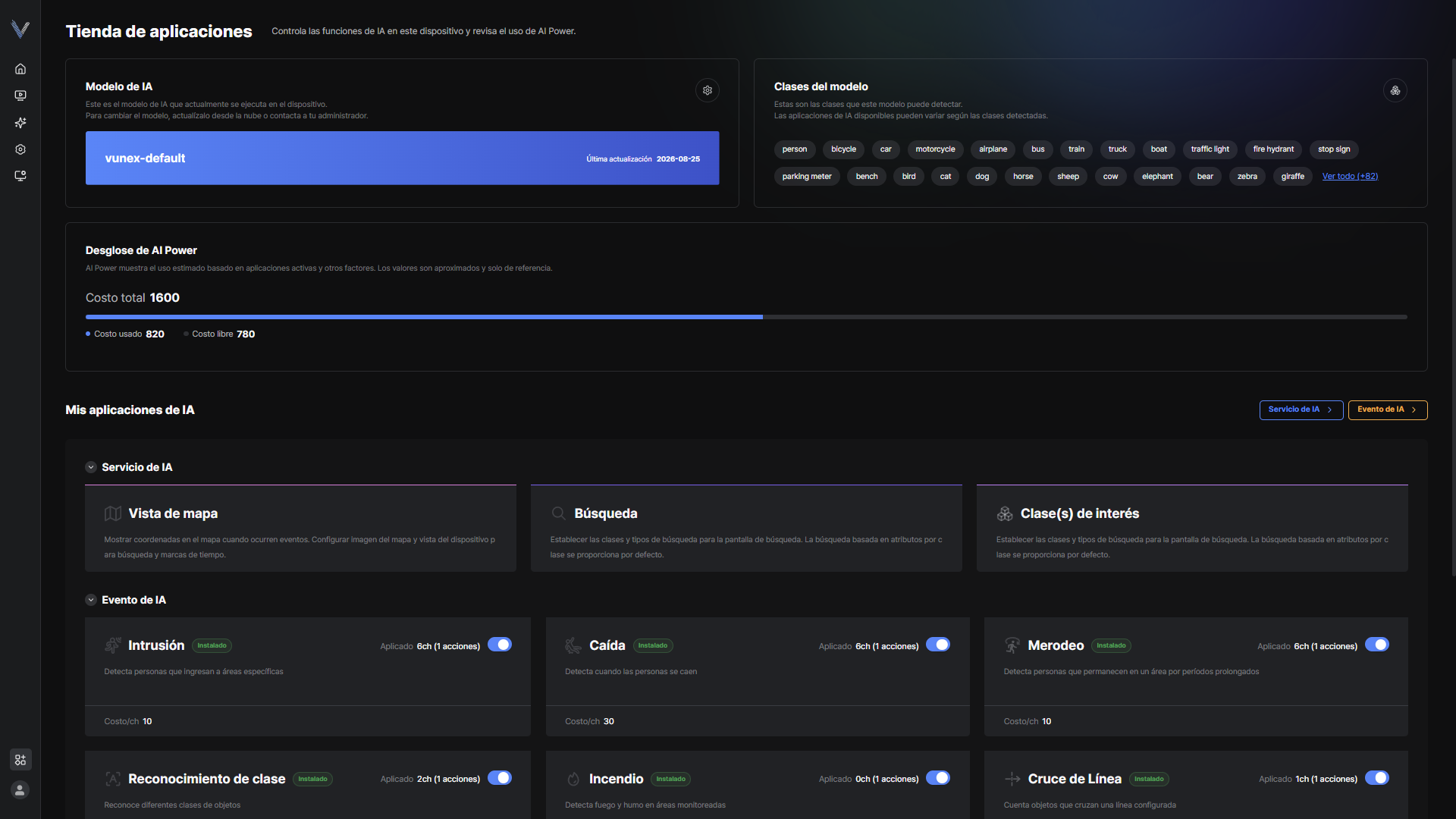Click 'Aplicado 0ch (1 acciones)' on Incendio

(868, 780)
